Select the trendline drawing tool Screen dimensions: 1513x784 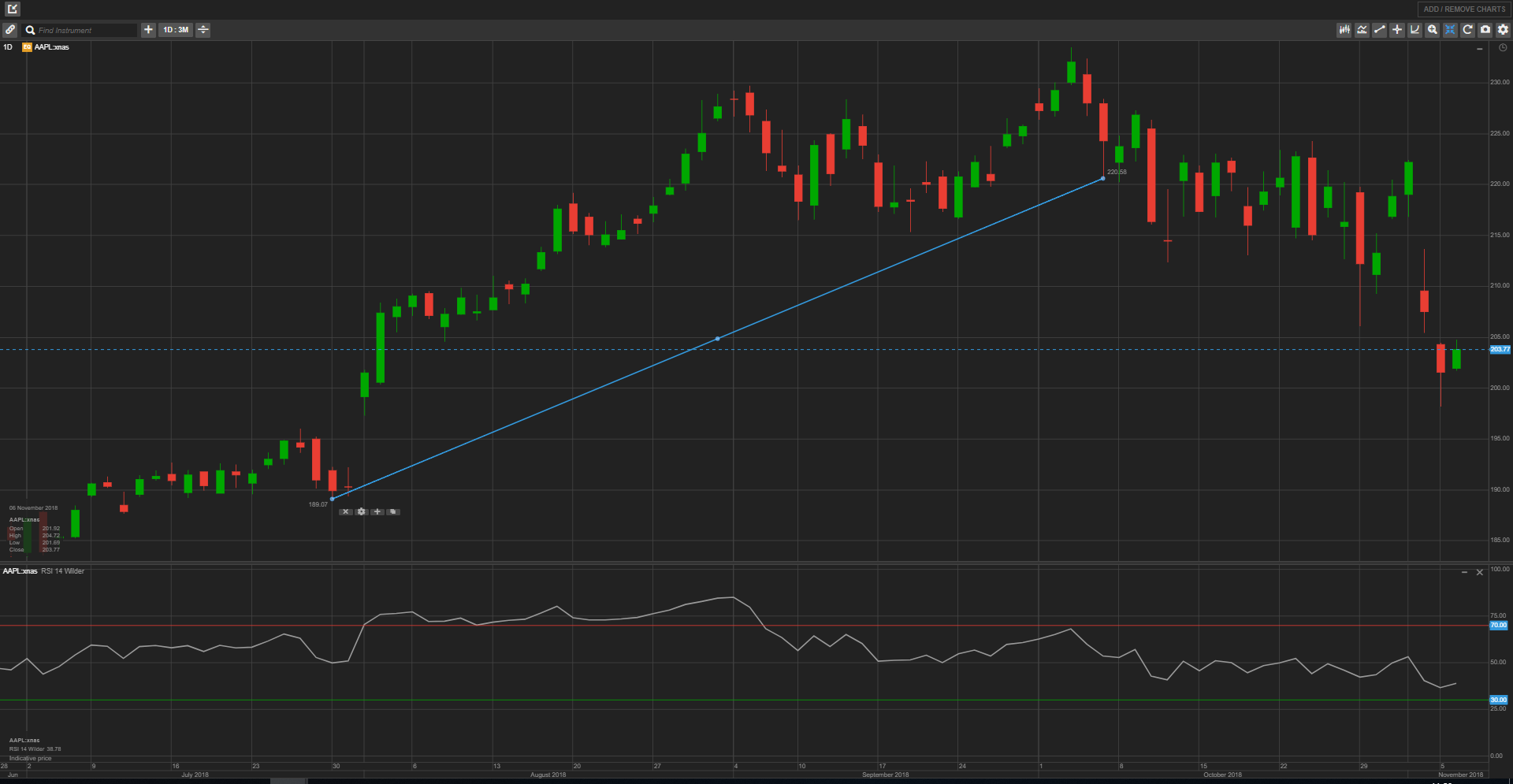click(1379, 30)
